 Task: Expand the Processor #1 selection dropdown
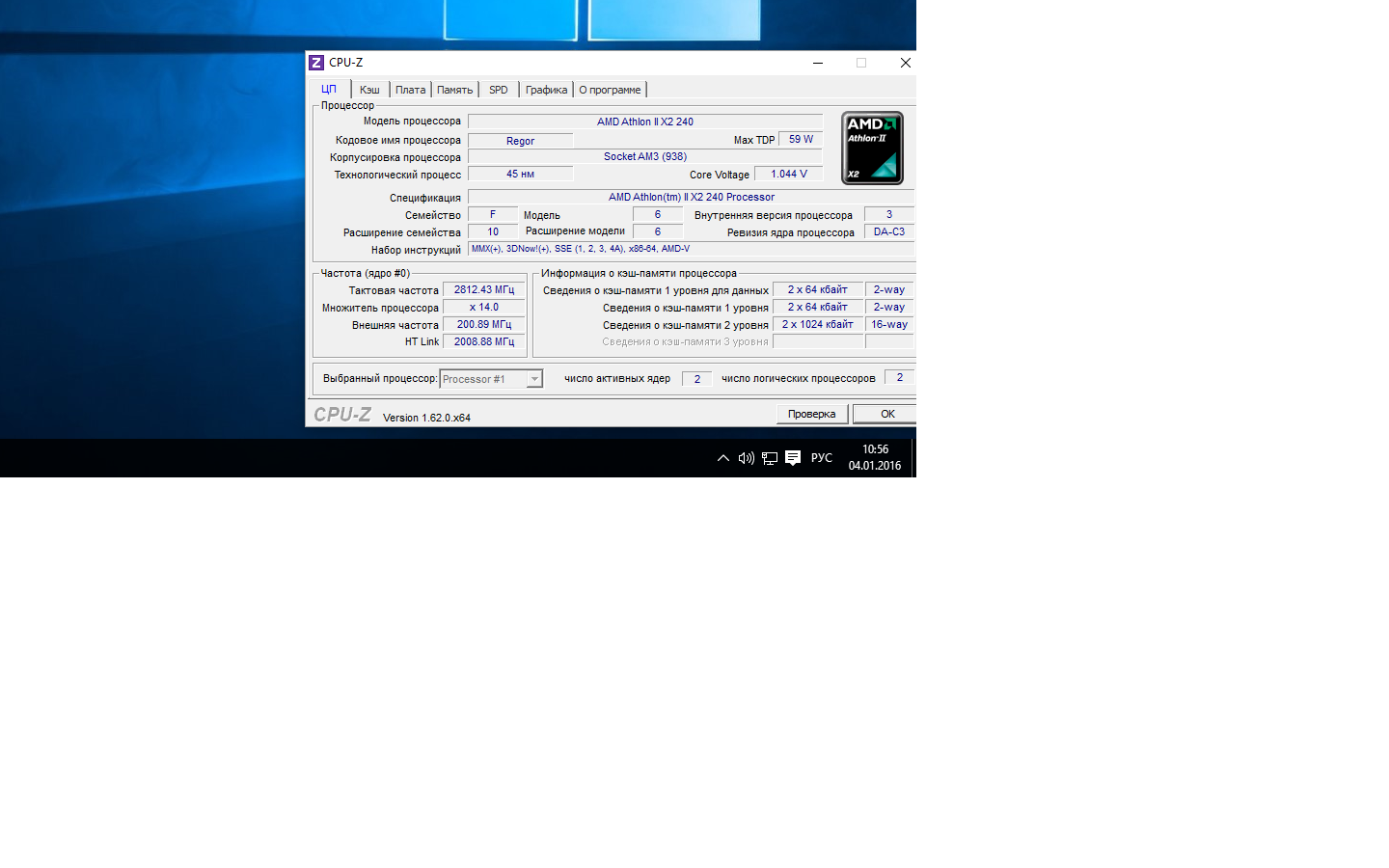[x=534, y=379]
